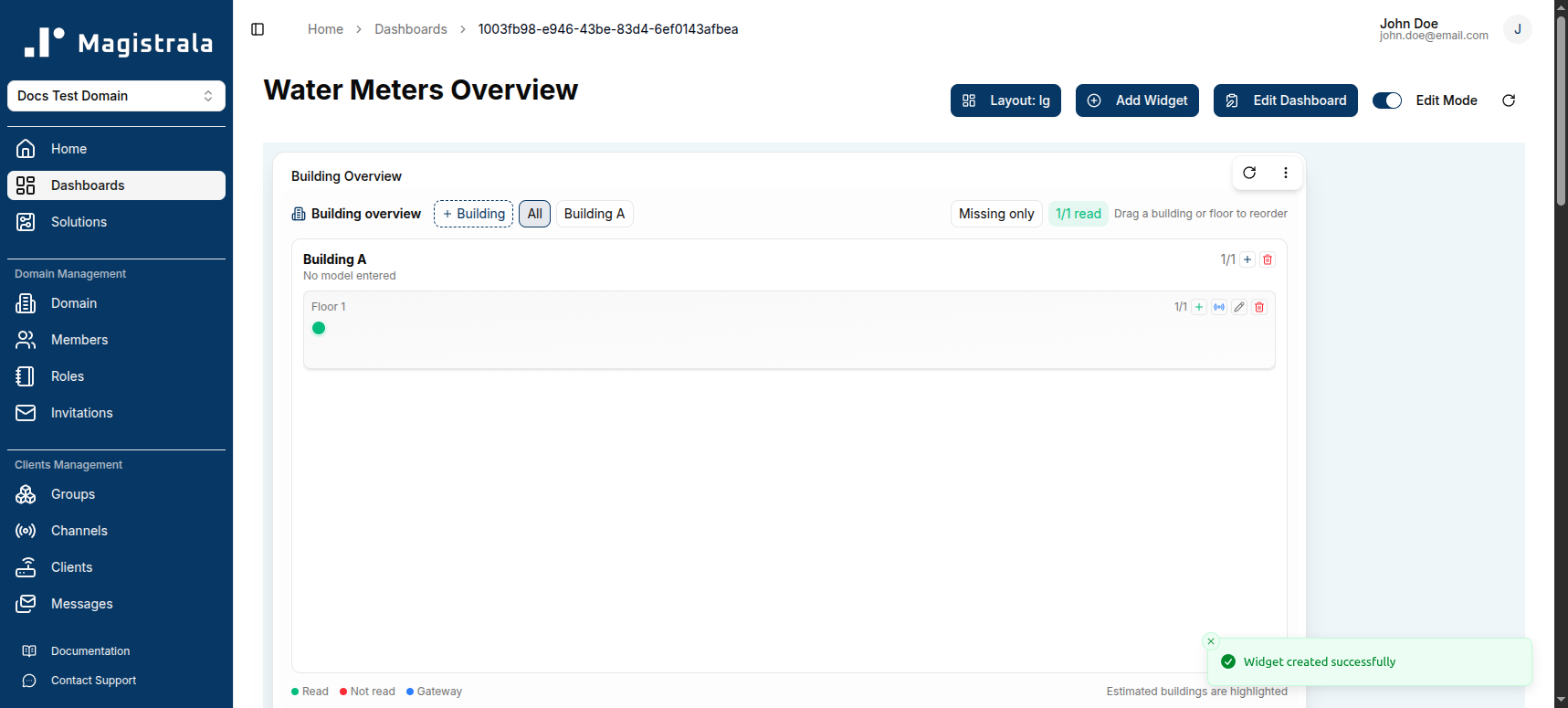This screenshot has width=1568, height=708.
Task: Open the Groups page
Action: tap(116, 494)
